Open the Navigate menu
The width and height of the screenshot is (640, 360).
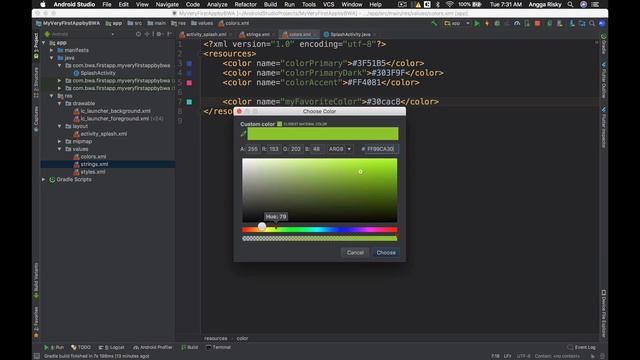[167, 4]
